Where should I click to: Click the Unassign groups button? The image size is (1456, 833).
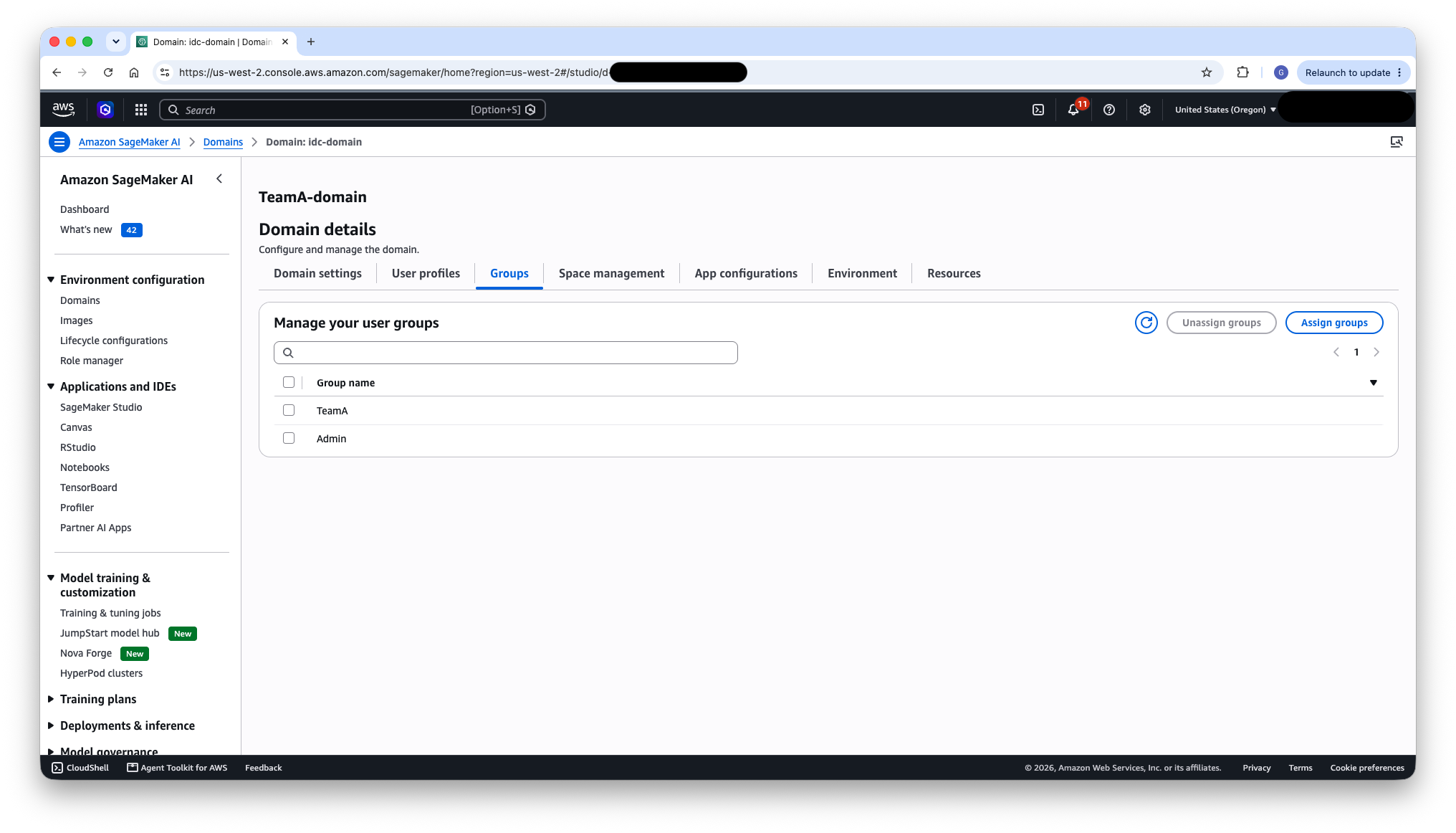coord(1221,323)
